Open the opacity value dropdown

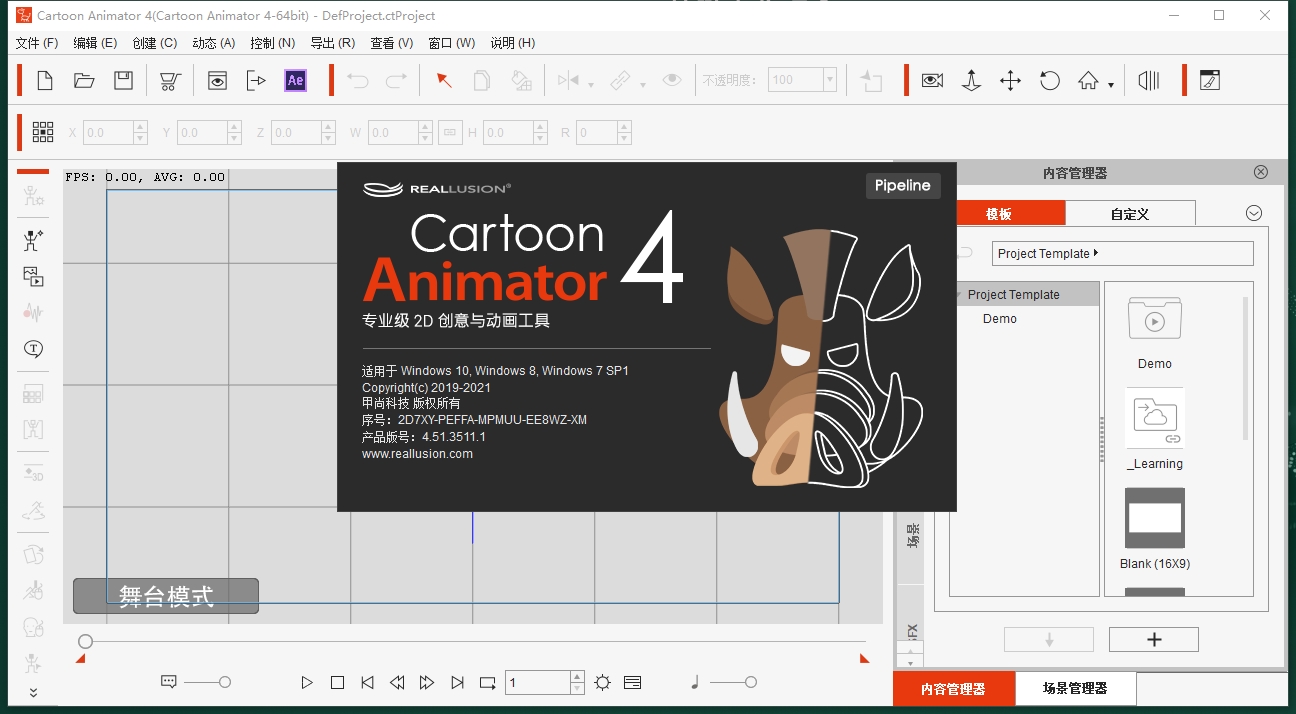click(x=829, y=80)
